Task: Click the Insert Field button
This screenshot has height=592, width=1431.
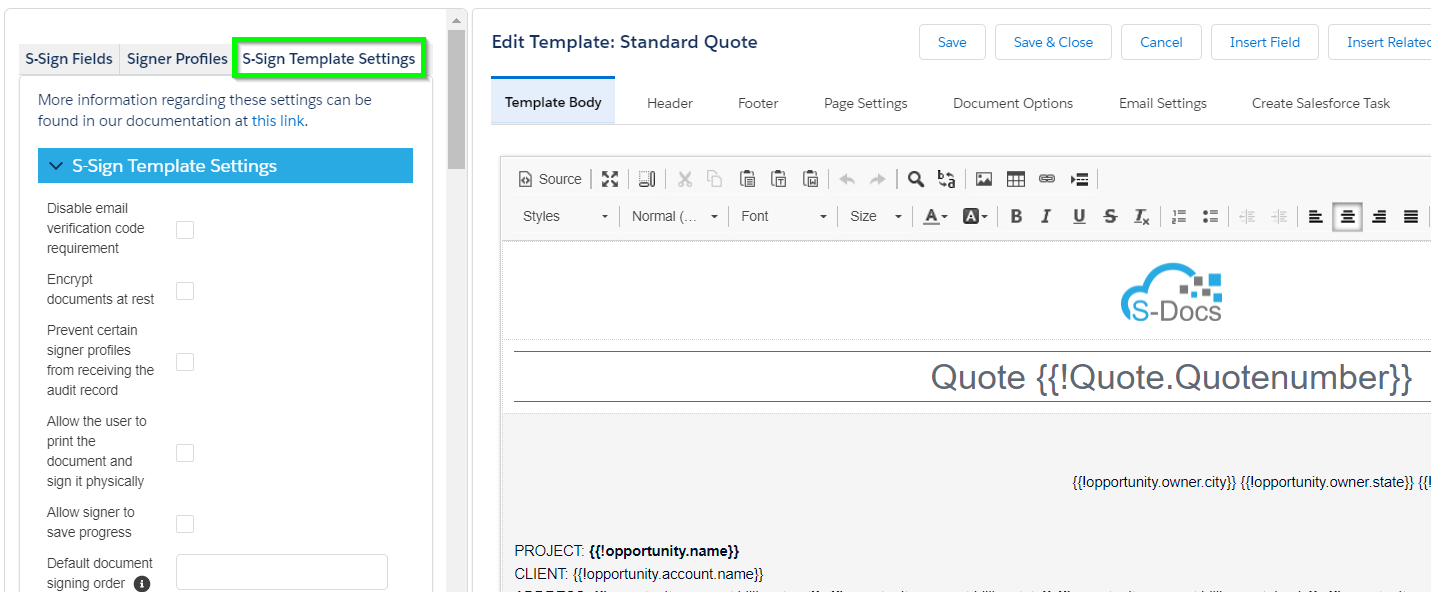Action: pyautogui.click(x=1265, y=42)
